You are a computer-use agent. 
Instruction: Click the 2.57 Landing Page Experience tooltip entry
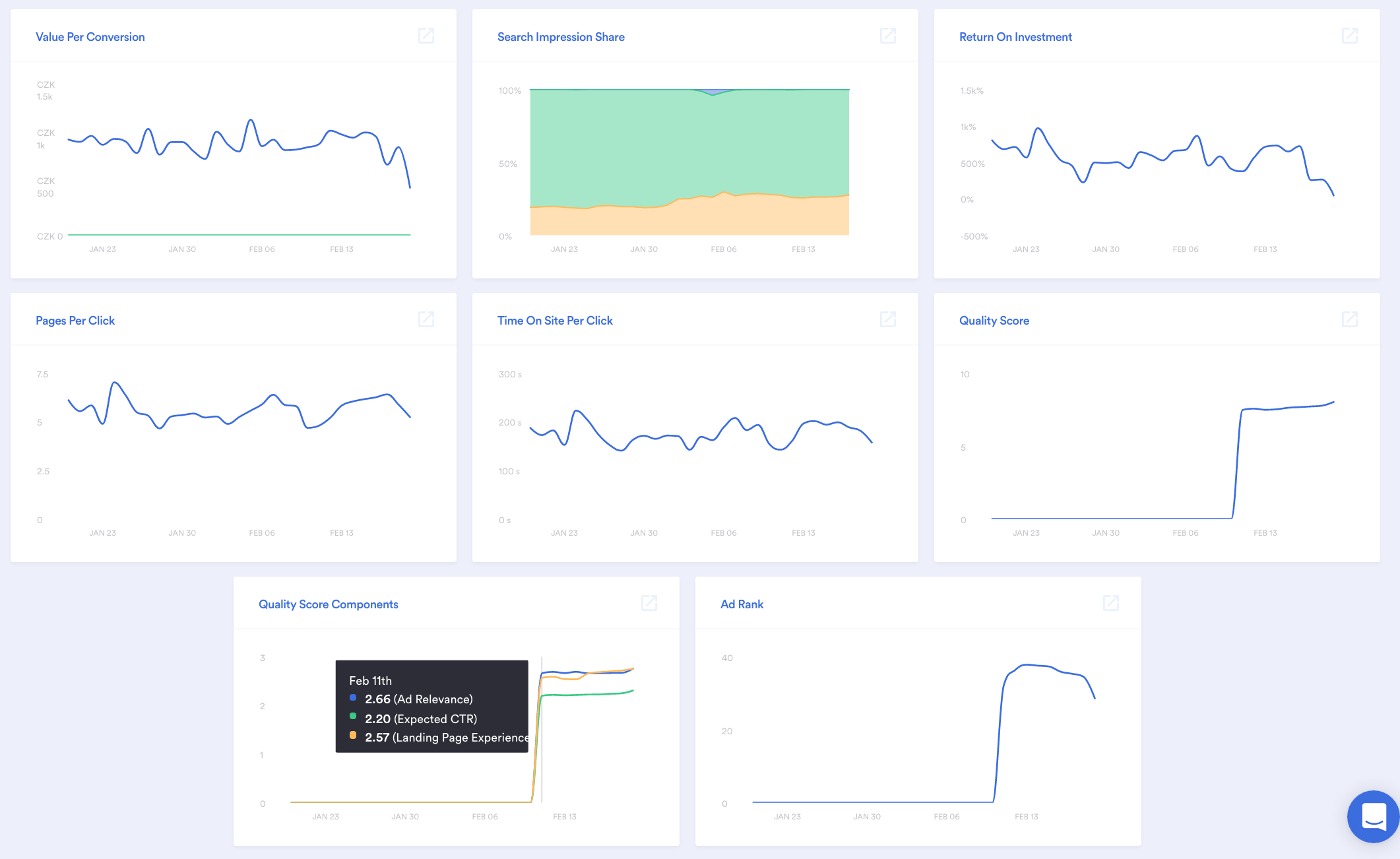(x=447, y=738)
